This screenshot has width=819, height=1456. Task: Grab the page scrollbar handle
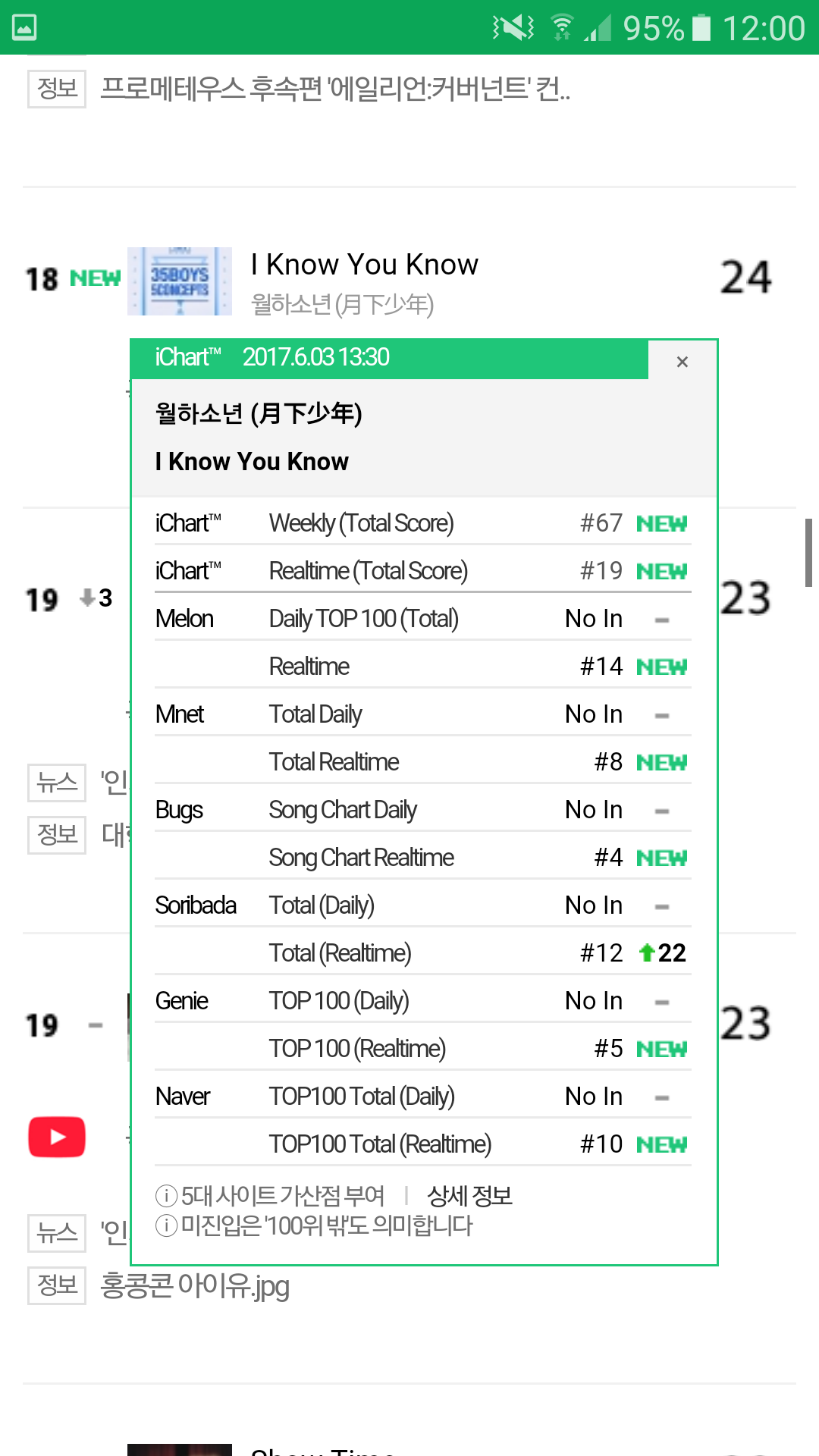(808, 552)
